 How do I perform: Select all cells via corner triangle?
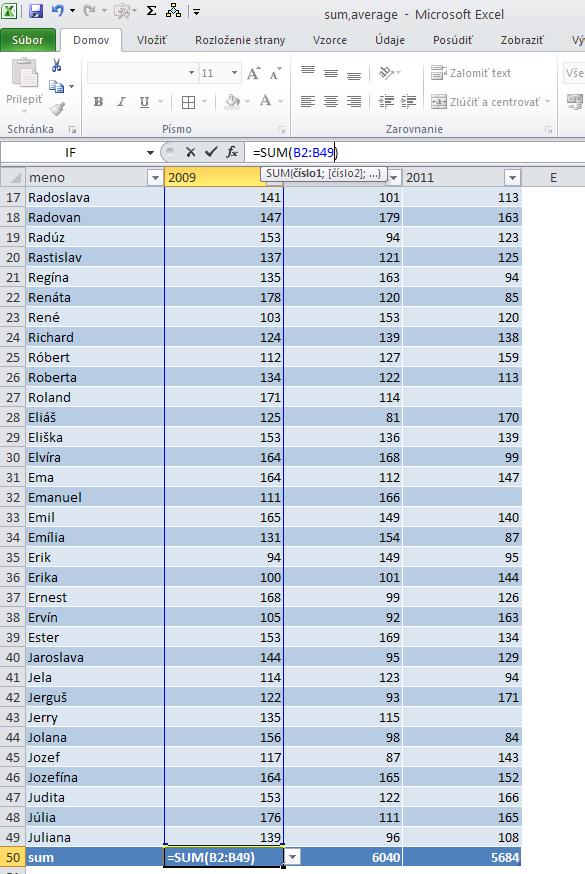pyautogui.click(x=13, y=177)
